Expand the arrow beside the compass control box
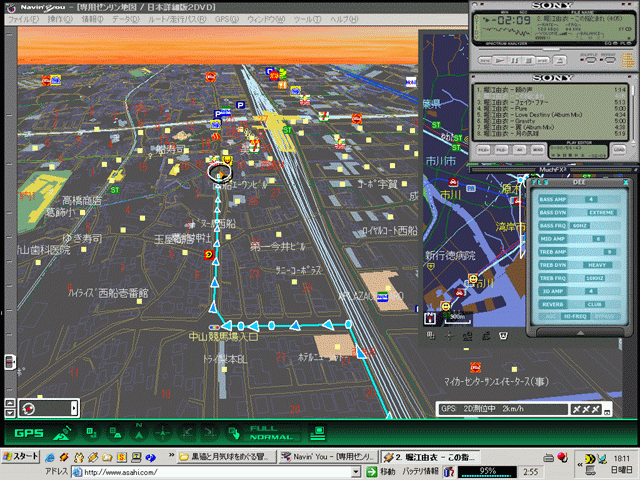The height and width of the screenshot is (480, 640). click(x=74, y=408)
